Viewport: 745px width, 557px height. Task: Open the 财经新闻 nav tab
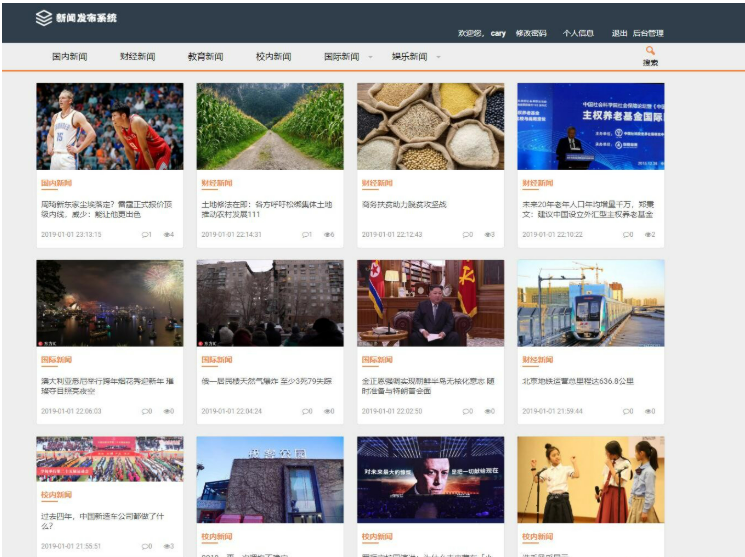click(x=137, y=57)
